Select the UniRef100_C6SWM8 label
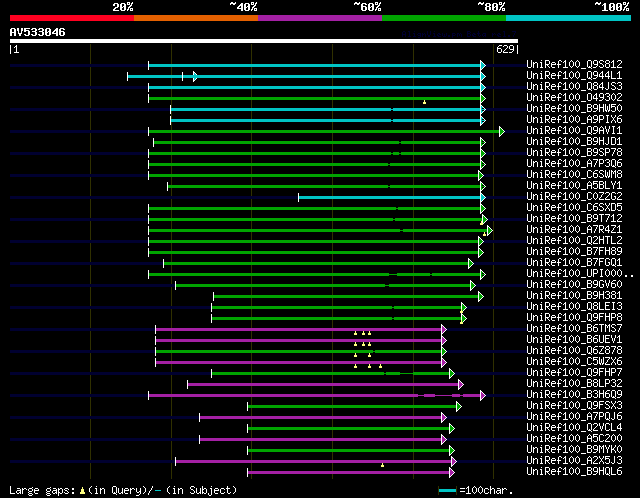The width and height of the screenshot is (640, 498). coord(574,174)
